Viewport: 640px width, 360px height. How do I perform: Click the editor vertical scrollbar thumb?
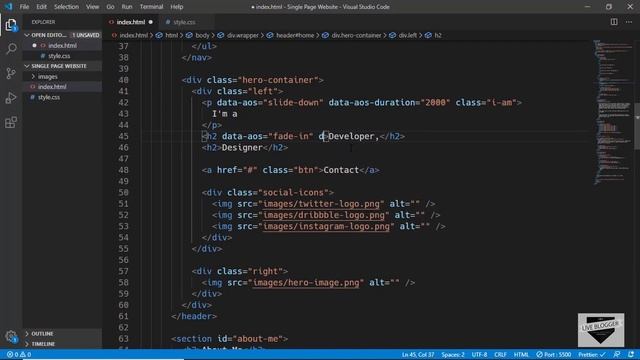tap(637, 127)
